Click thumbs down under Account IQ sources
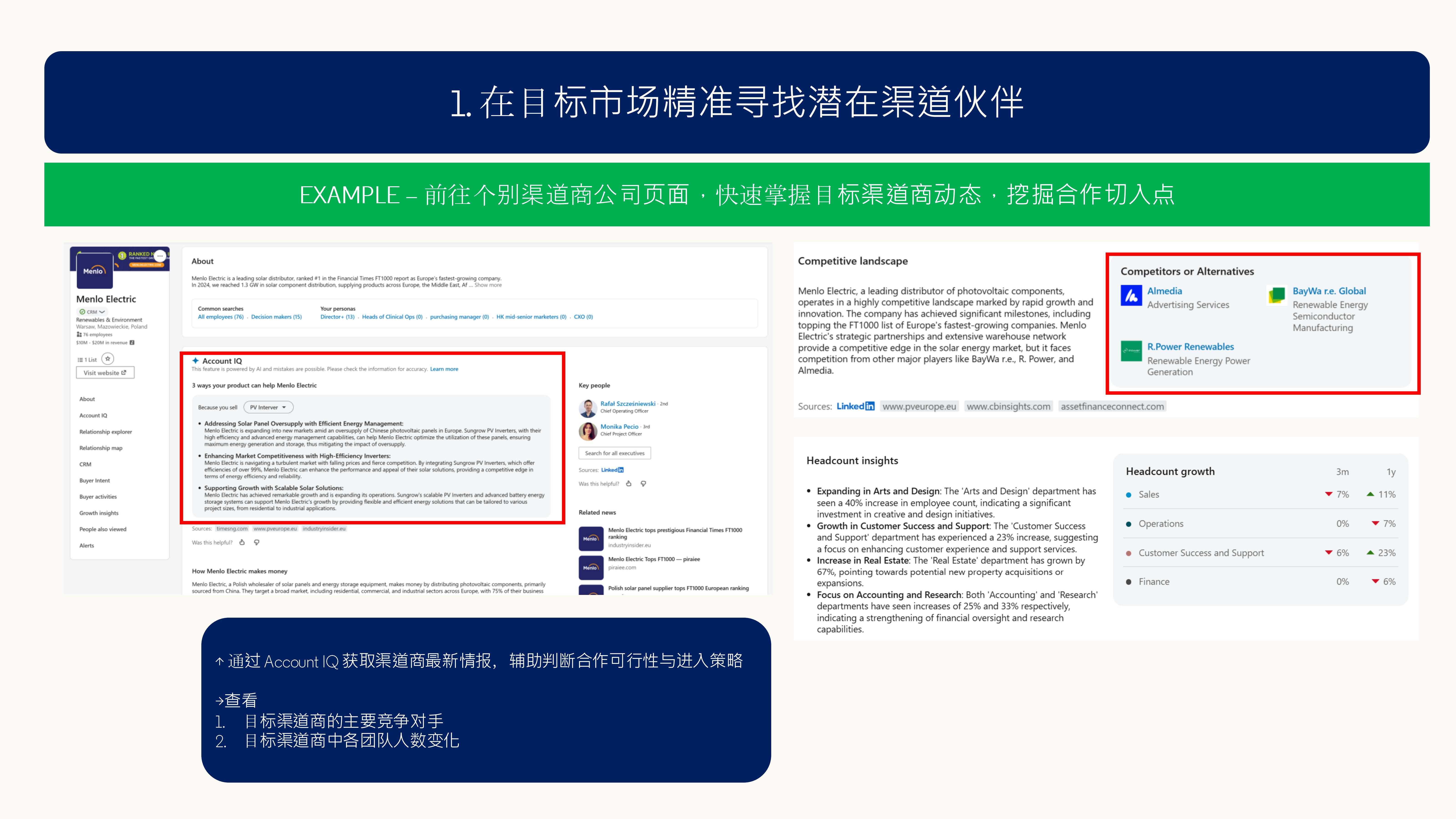Image resolution: width=1456 pixels, height=819 pixels. coord(257,543)
